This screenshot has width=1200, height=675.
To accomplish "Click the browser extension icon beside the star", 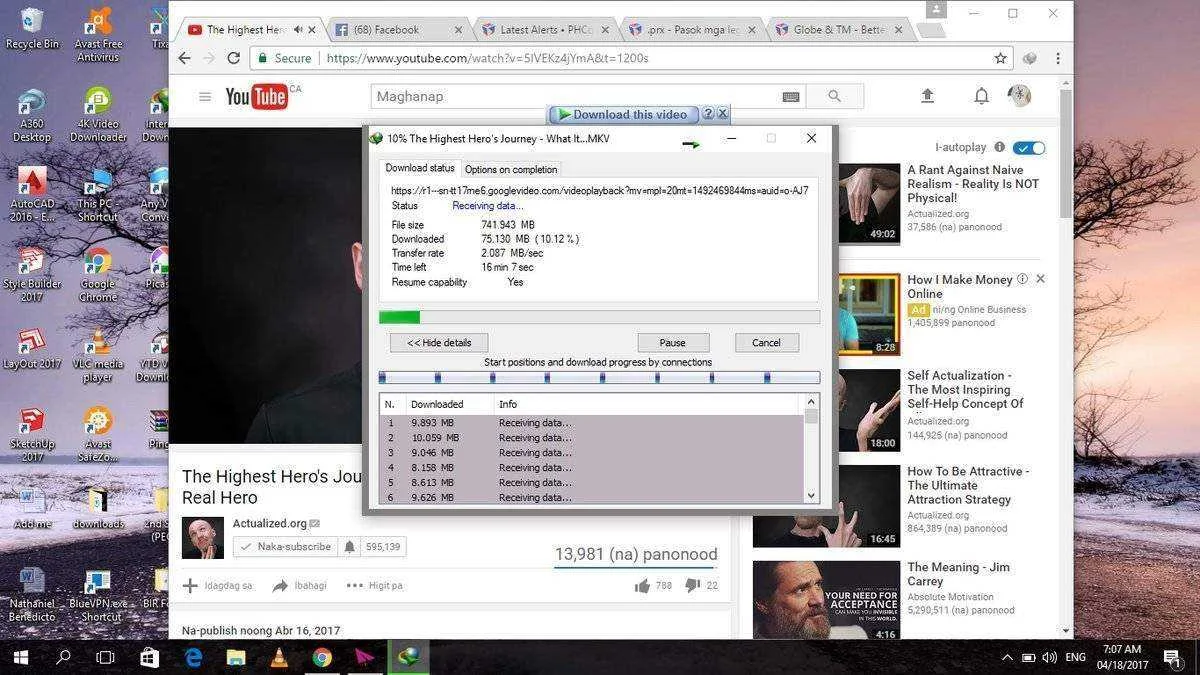I will click(1030, 58).
